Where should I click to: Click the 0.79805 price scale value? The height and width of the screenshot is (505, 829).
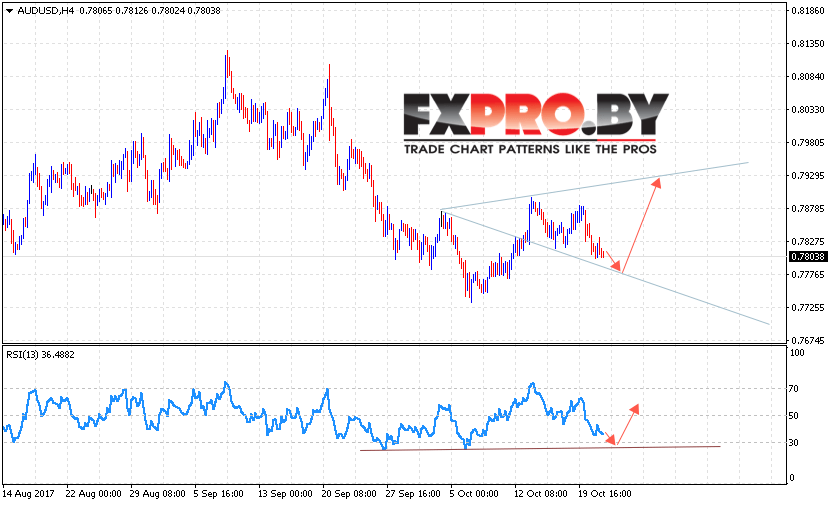point(807,143)
